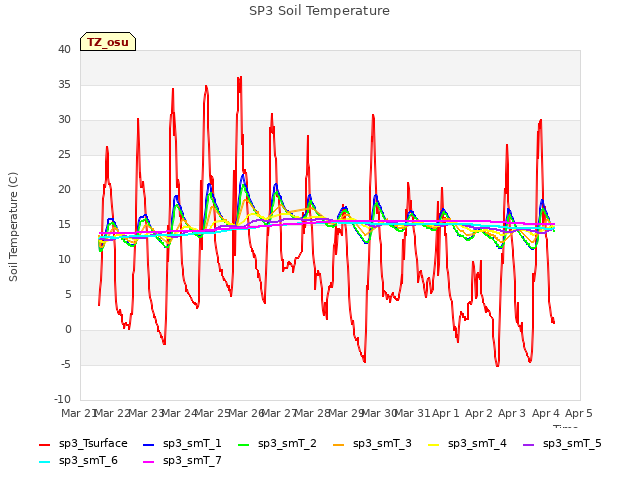Click the 0 y-axis tick label
Viewport: 640px width, 480px height.
[68, 330]
